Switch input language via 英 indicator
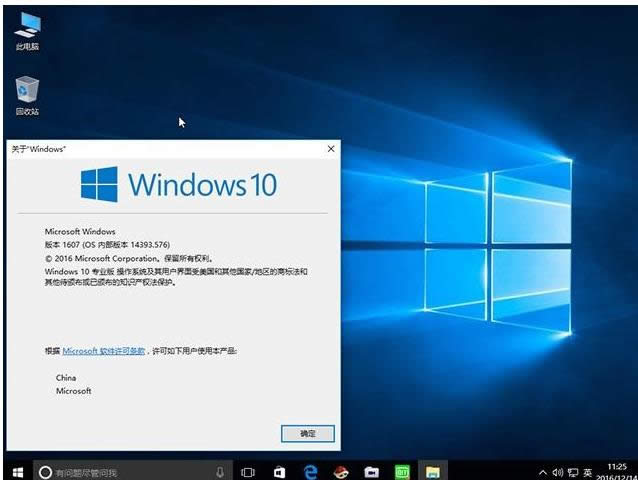638x480 pixels. [588, 471]
